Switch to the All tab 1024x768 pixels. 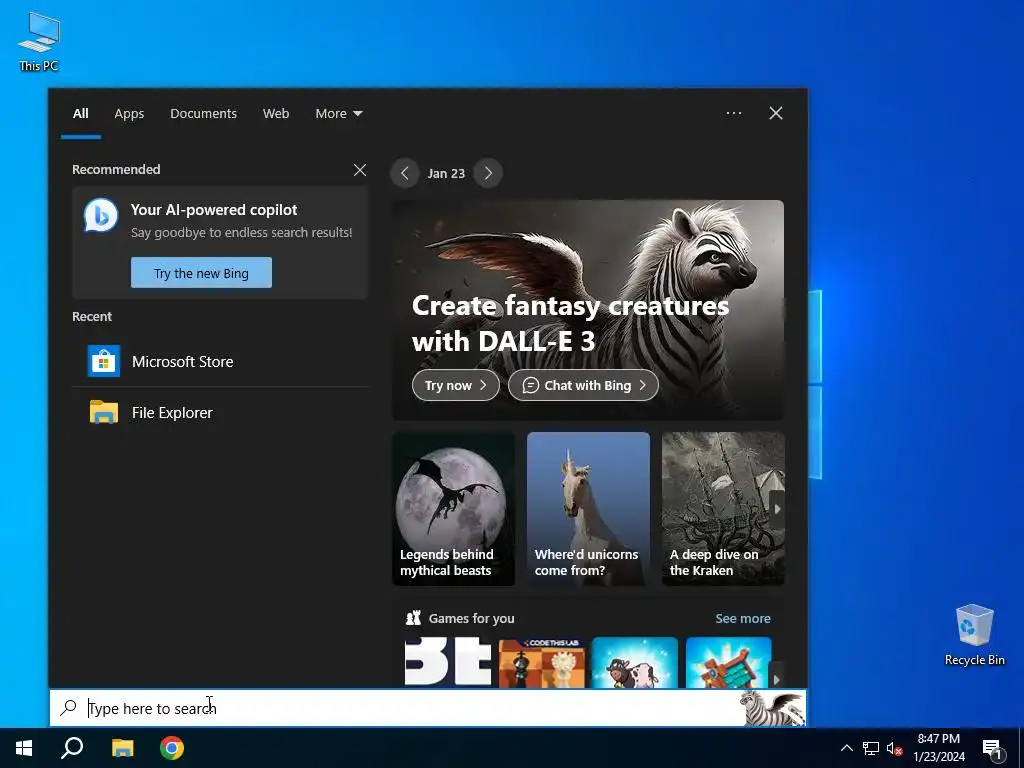[80, 114]
